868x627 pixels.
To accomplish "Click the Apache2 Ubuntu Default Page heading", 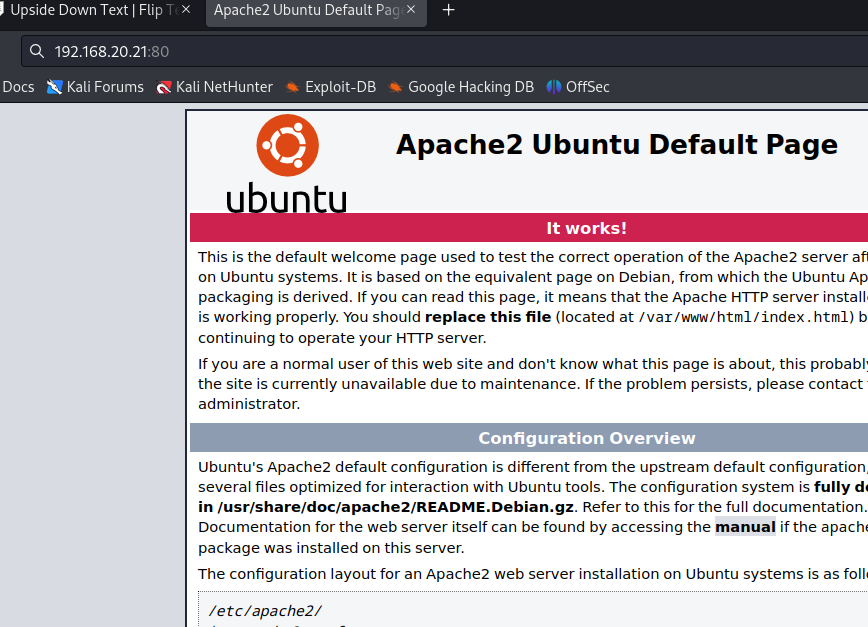I will pyautogui.click(x=617, y=144).
